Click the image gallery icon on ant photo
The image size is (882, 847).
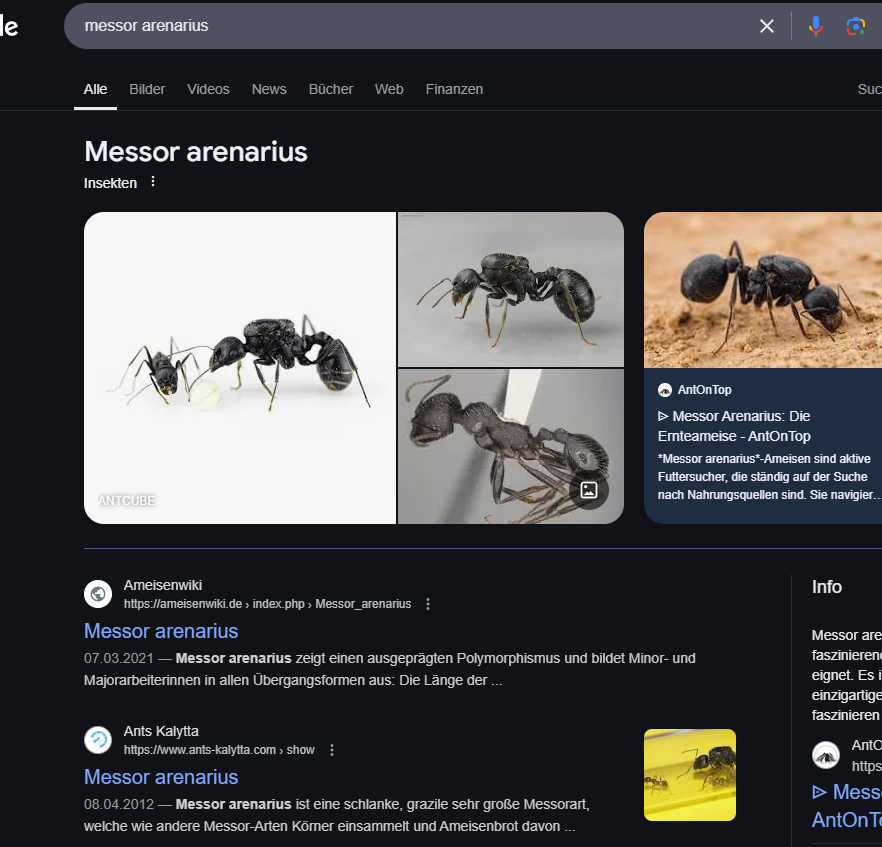589,490
